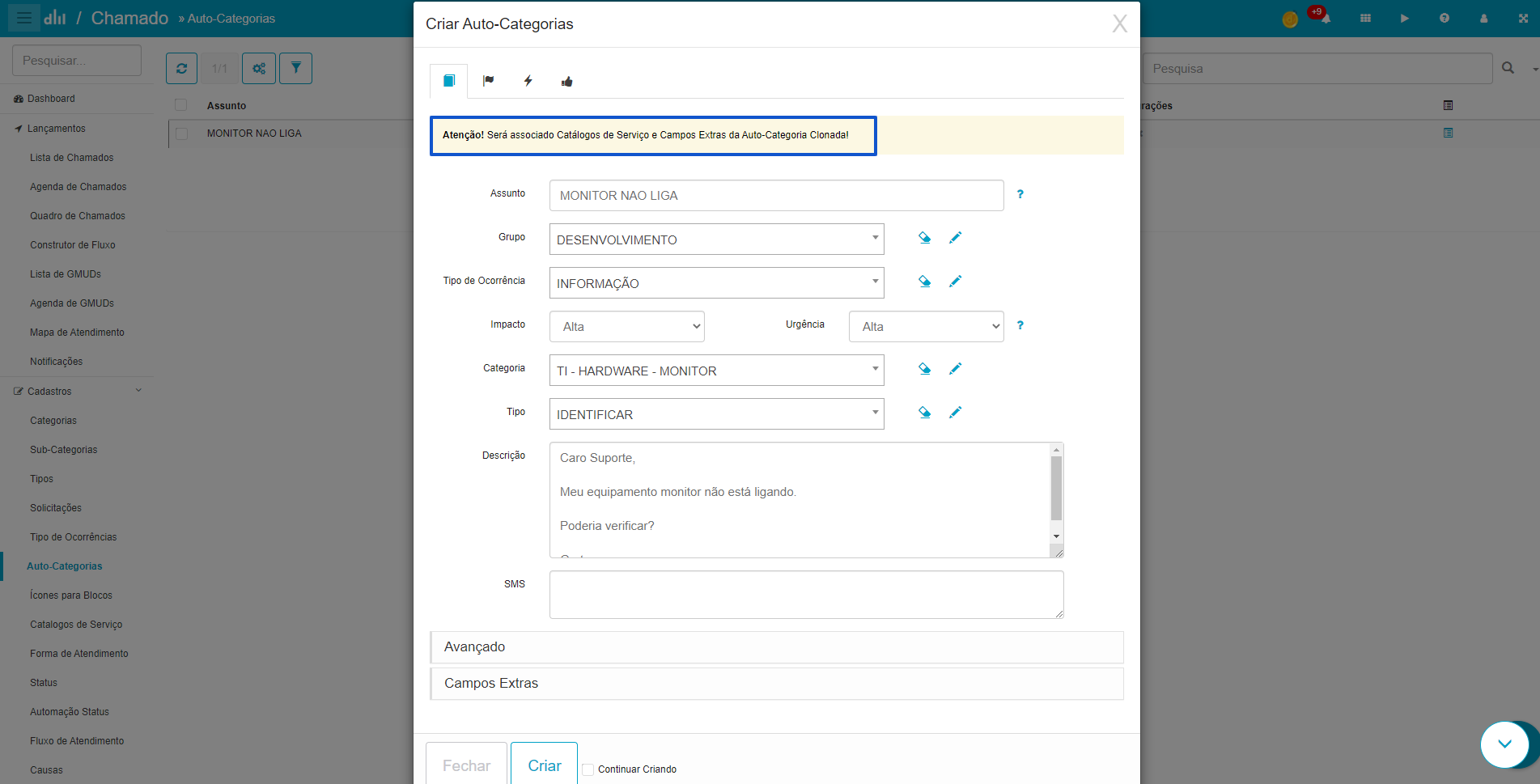Open the column list icon in table header

coord(1448,105)
